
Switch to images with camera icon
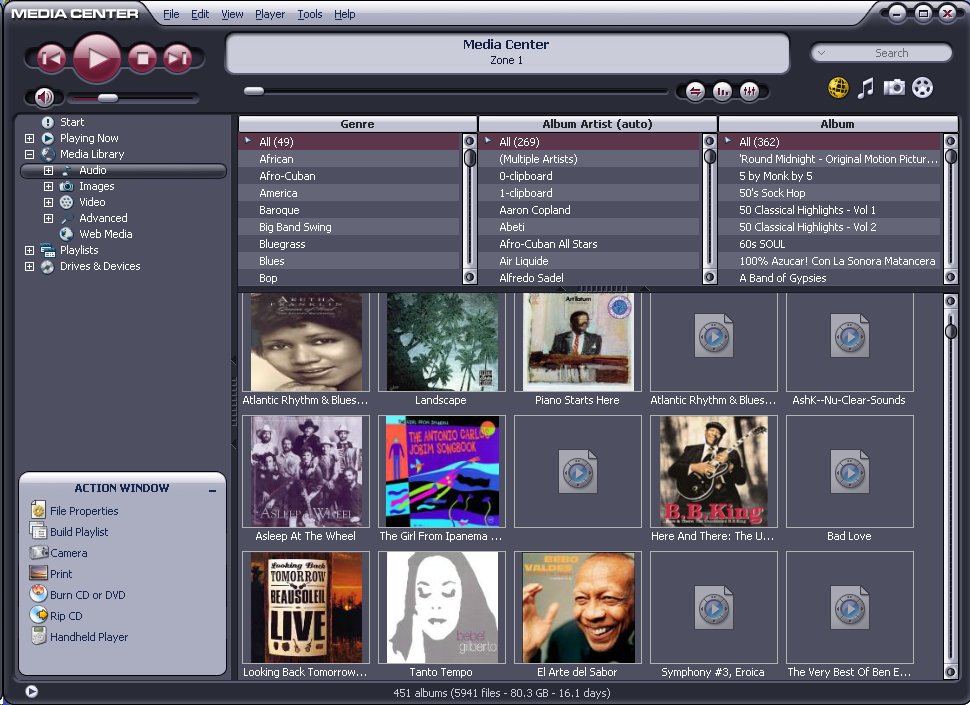(x=894, y=87)
